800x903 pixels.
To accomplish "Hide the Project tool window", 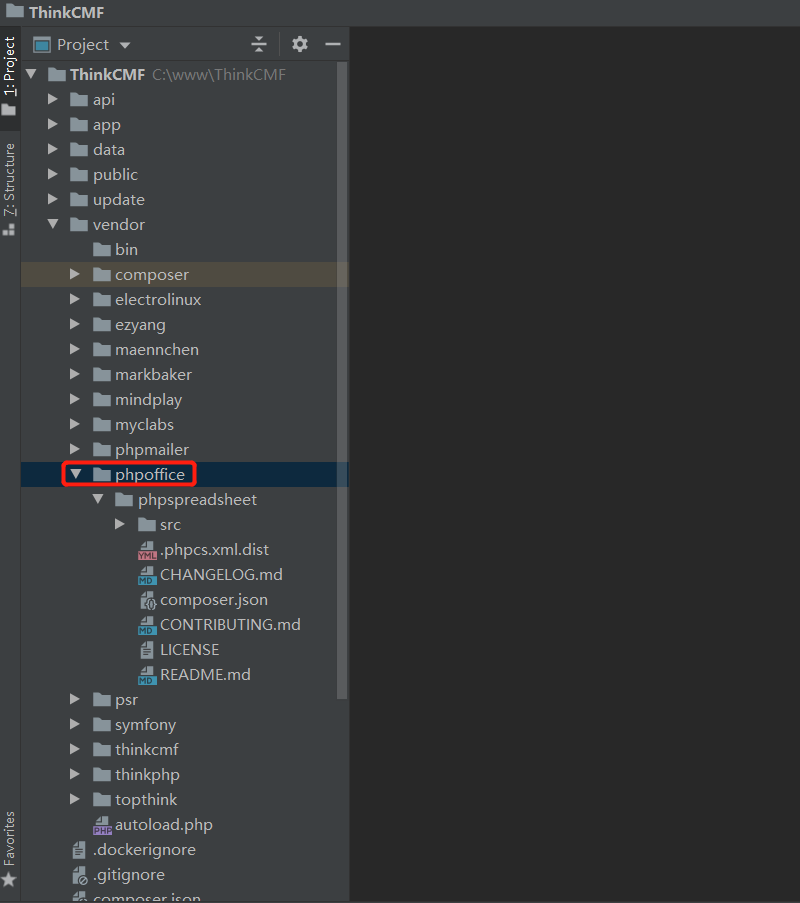I will (x=333, y=44).
